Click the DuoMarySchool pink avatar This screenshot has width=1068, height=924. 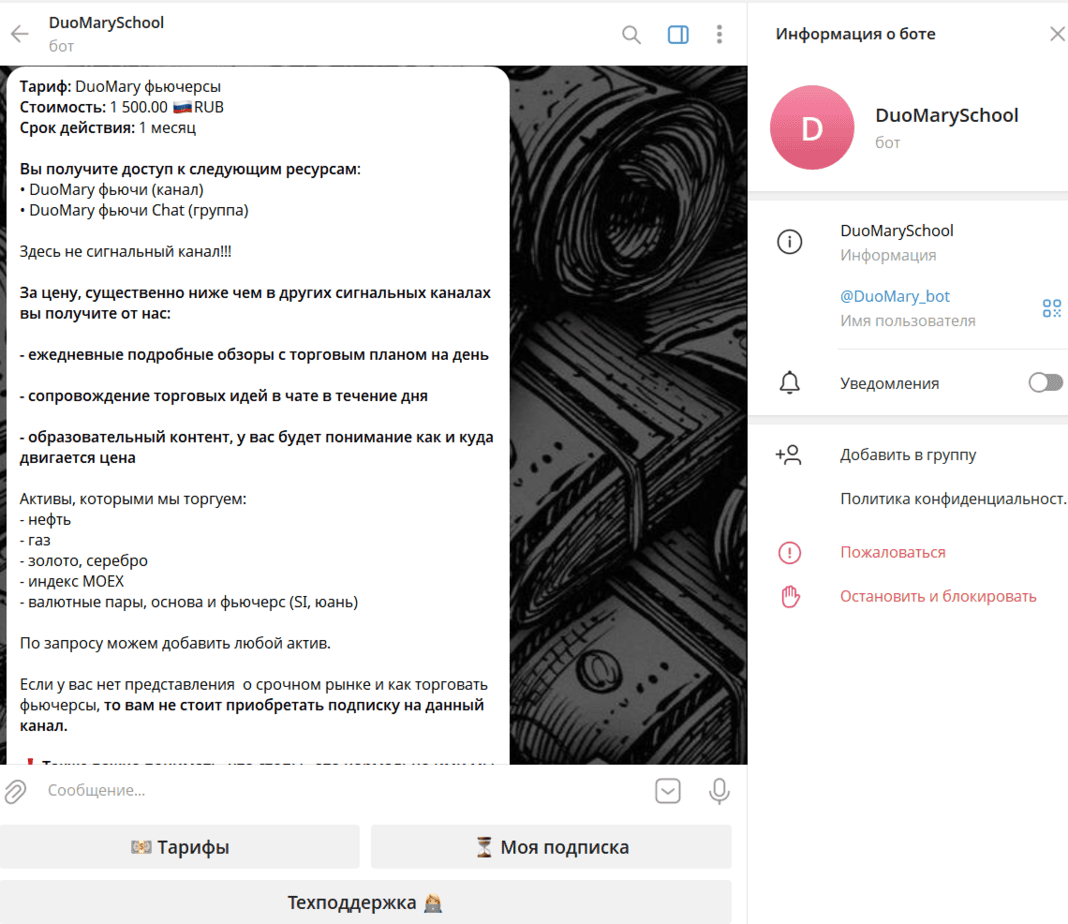click(812, 128)
